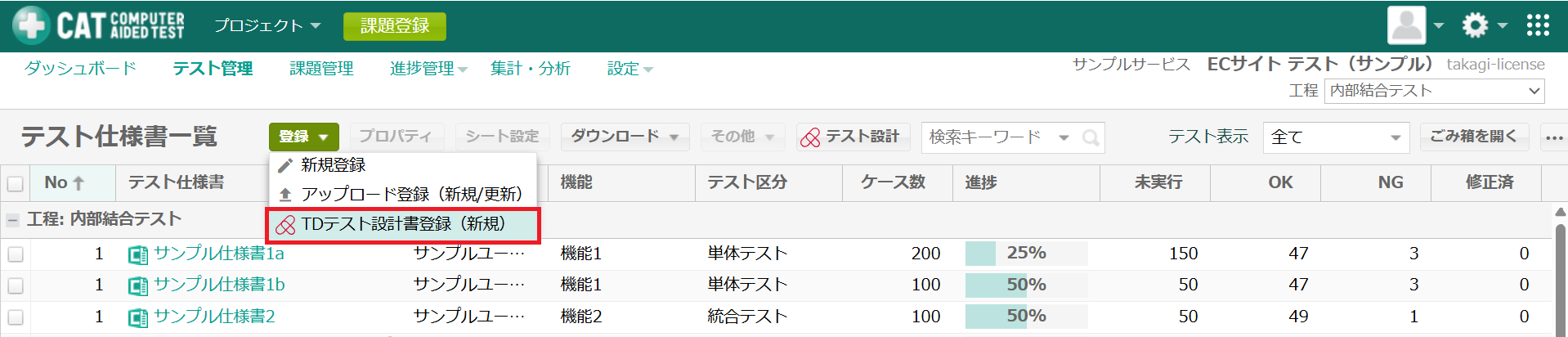Toggle the select-all checkbox in table header

coord(15,183)
